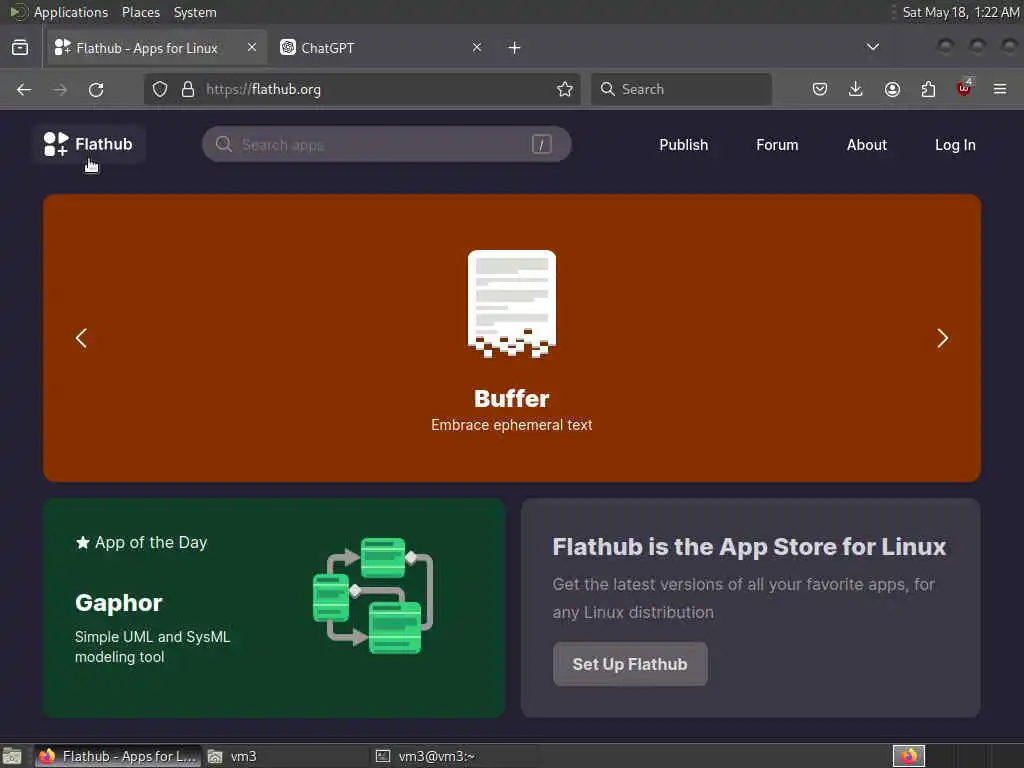Image resolution: width=1024 pixels, height=768 pixels.
Task: Switch to the ChatGPT tab
Action: (x=382, y=48)
